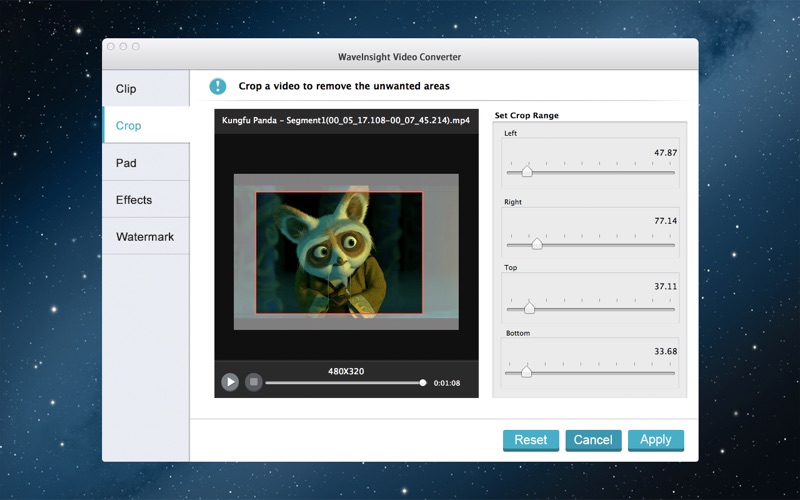
Task: Click the Cancel button
Action: 593,440
